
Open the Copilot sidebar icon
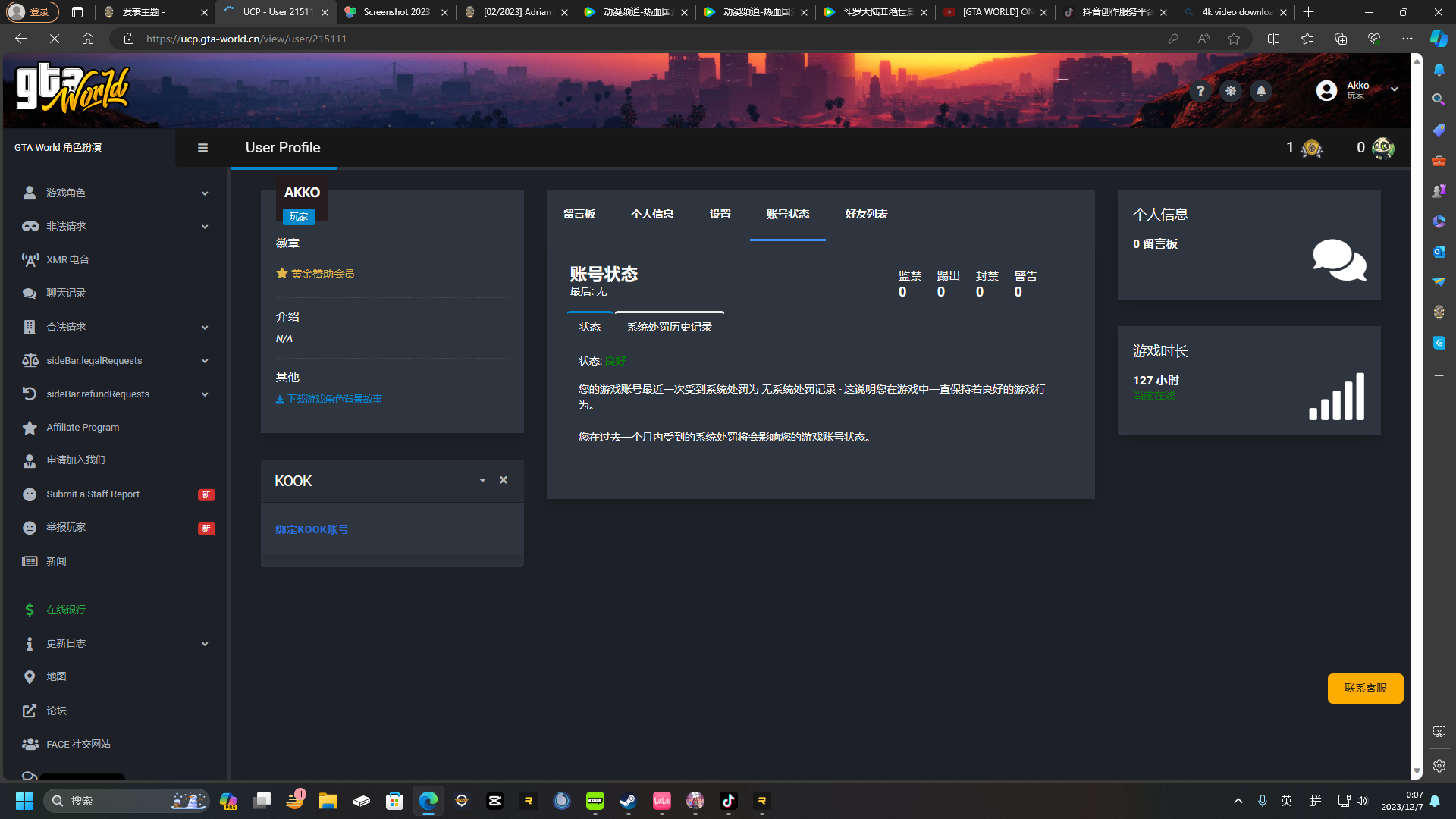pyautogui.click(x=1439, y=39)
